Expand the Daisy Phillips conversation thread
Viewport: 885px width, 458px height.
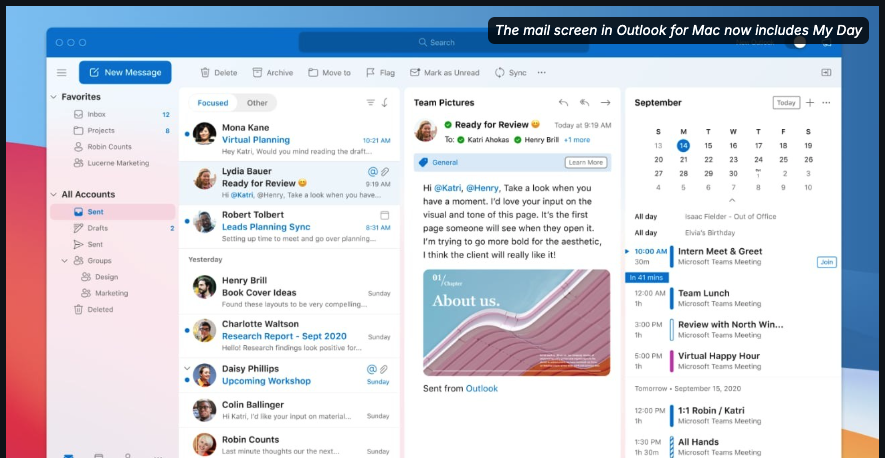click(187, 368)
